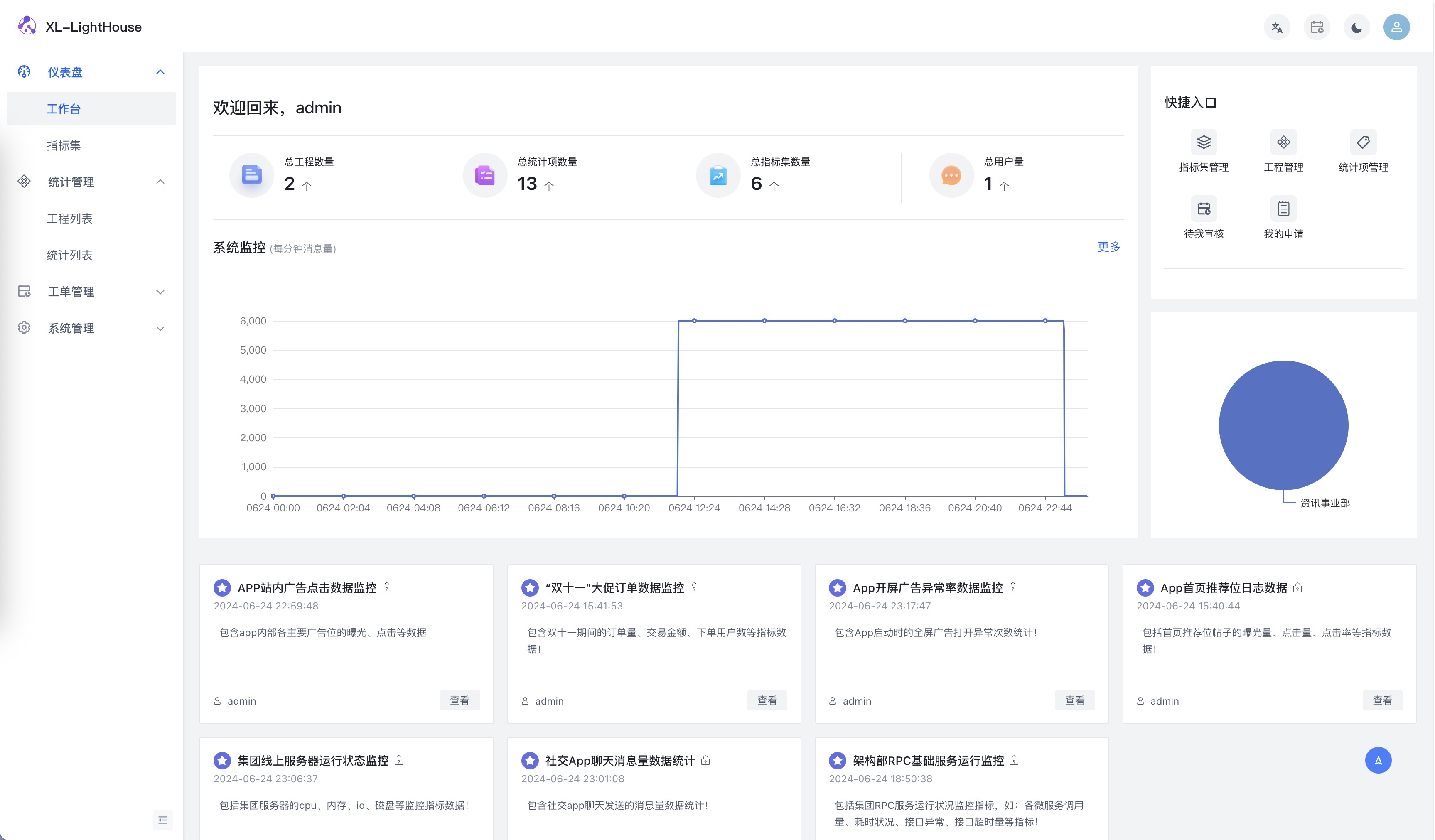Collapse sidebar with bottom menu-fold icon

pos(162,820)
